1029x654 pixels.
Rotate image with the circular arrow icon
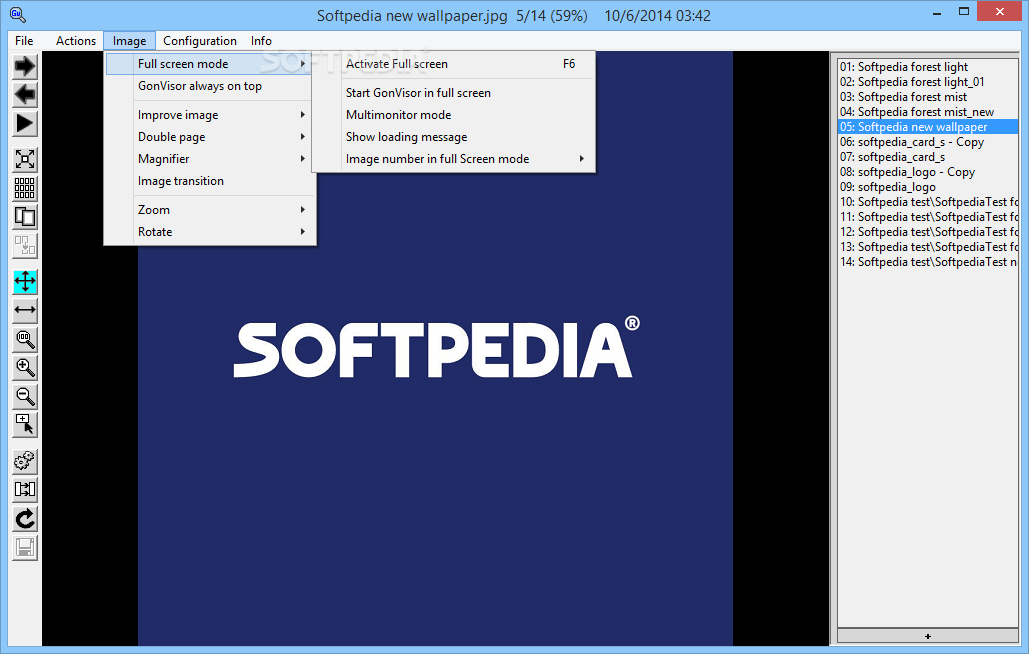(x=25, y=519)
